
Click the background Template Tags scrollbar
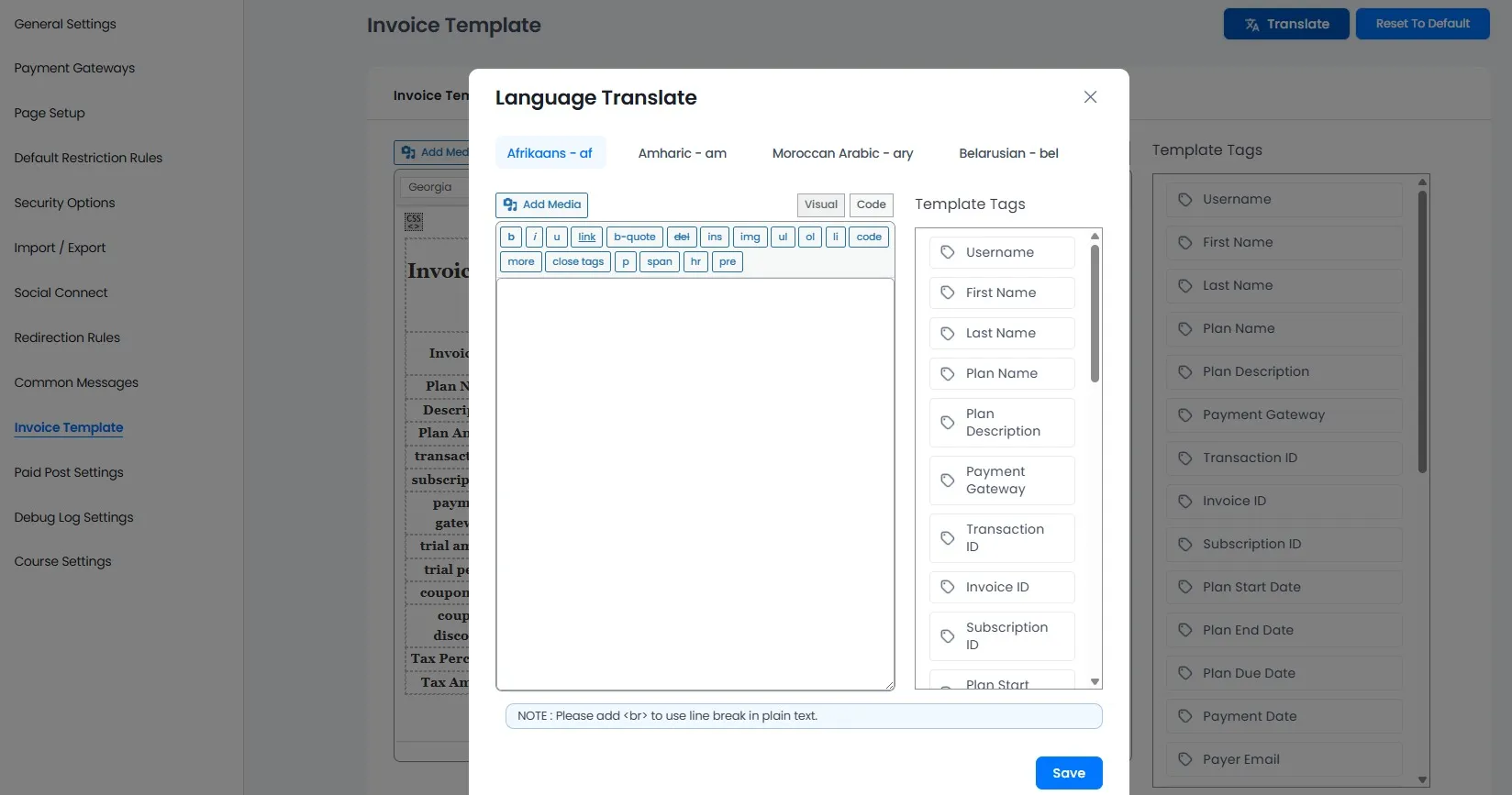[x=1423, y=330]
